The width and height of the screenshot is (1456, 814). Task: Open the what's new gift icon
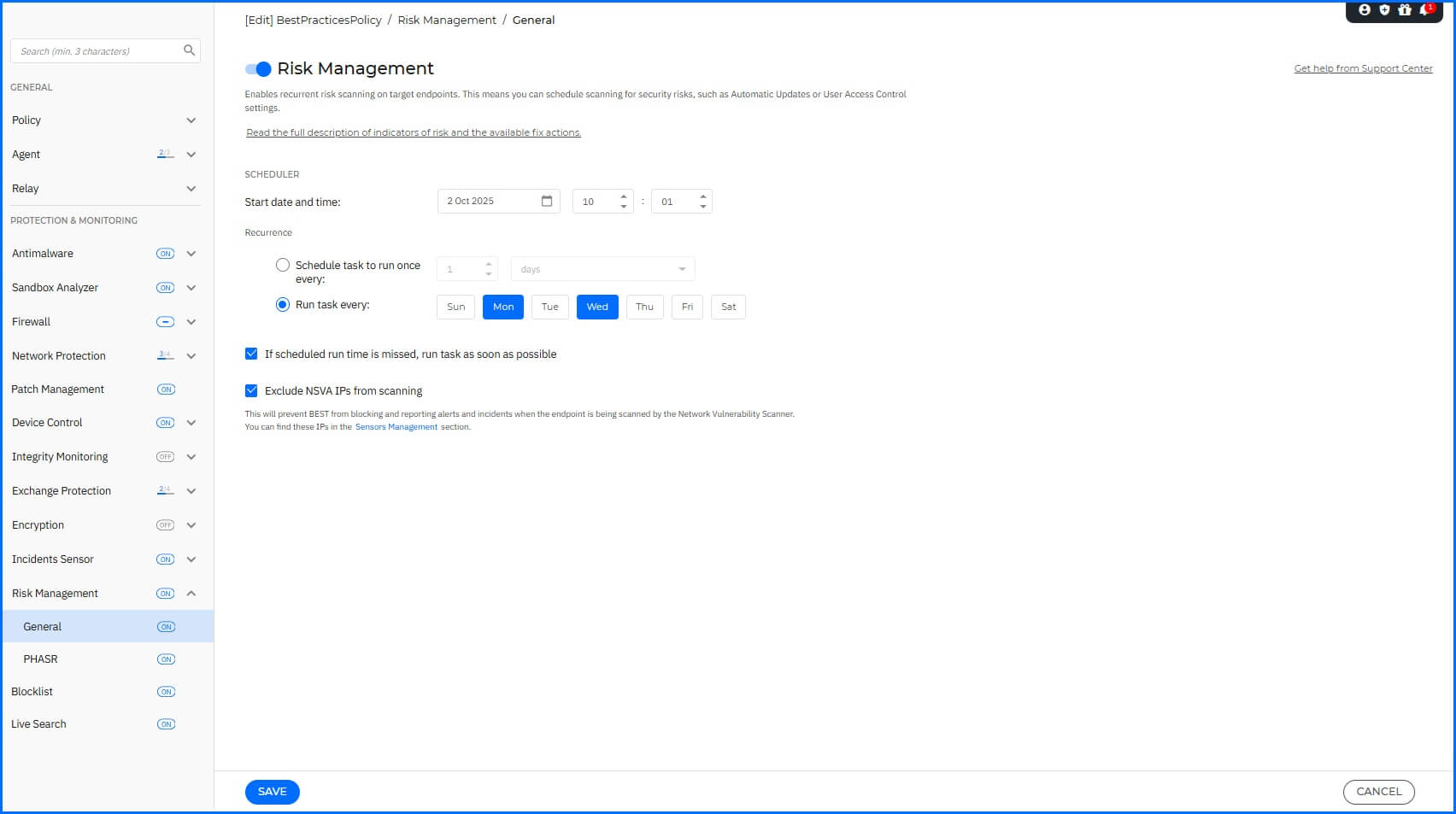click(x=1404, y=10)
